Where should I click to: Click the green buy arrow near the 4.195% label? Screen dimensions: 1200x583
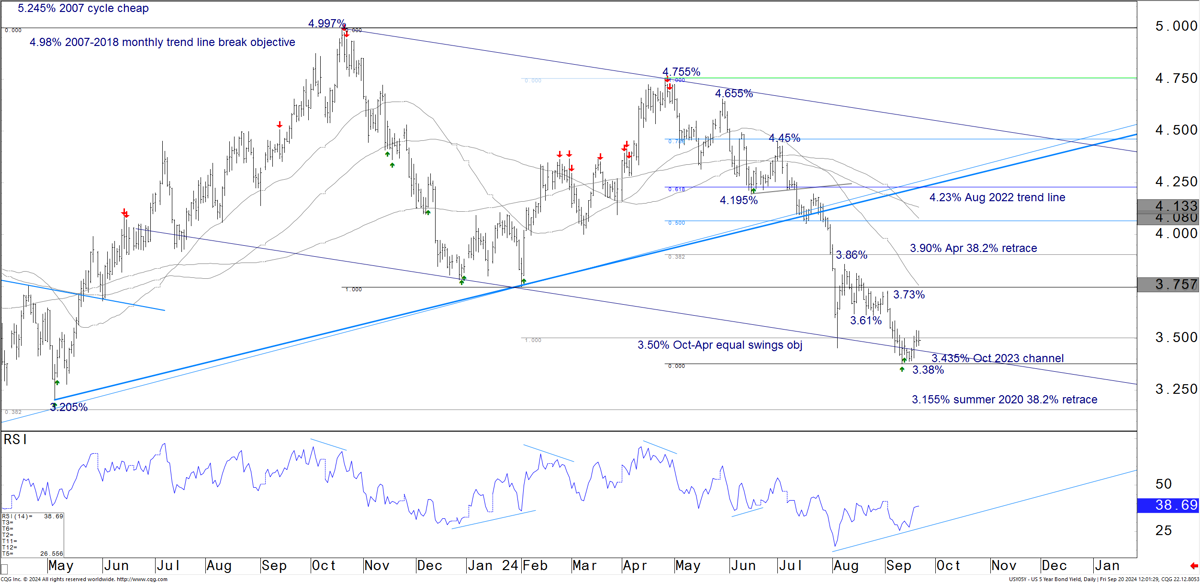[752, 190]
